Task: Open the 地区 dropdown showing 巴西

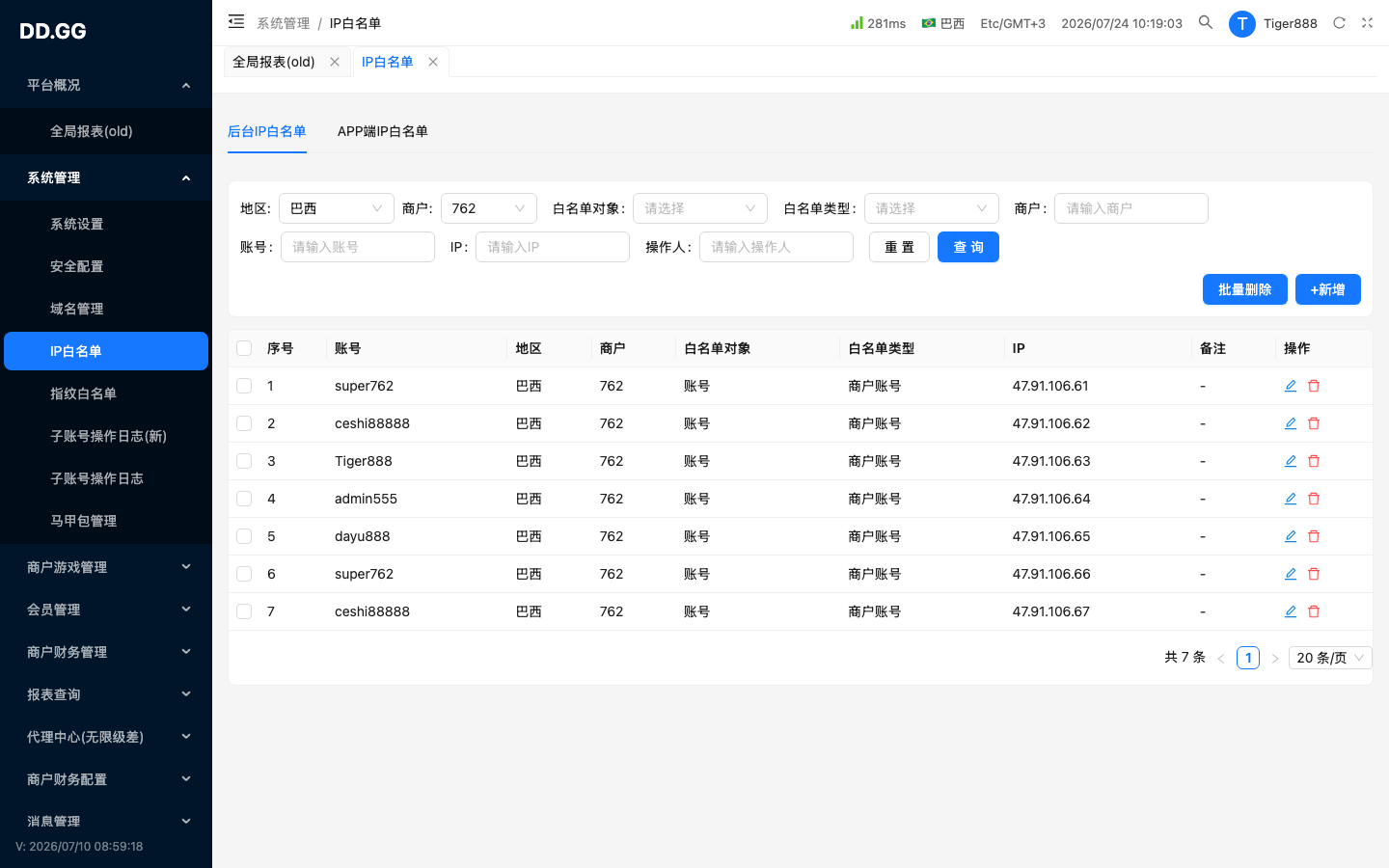Action: [336, 208]
